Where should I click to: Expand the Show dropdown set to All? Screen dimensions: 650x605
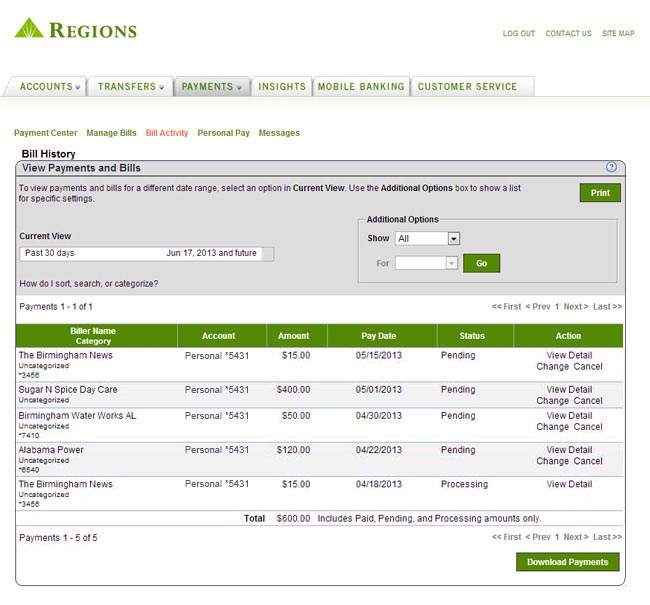click(x=427, y=238)
